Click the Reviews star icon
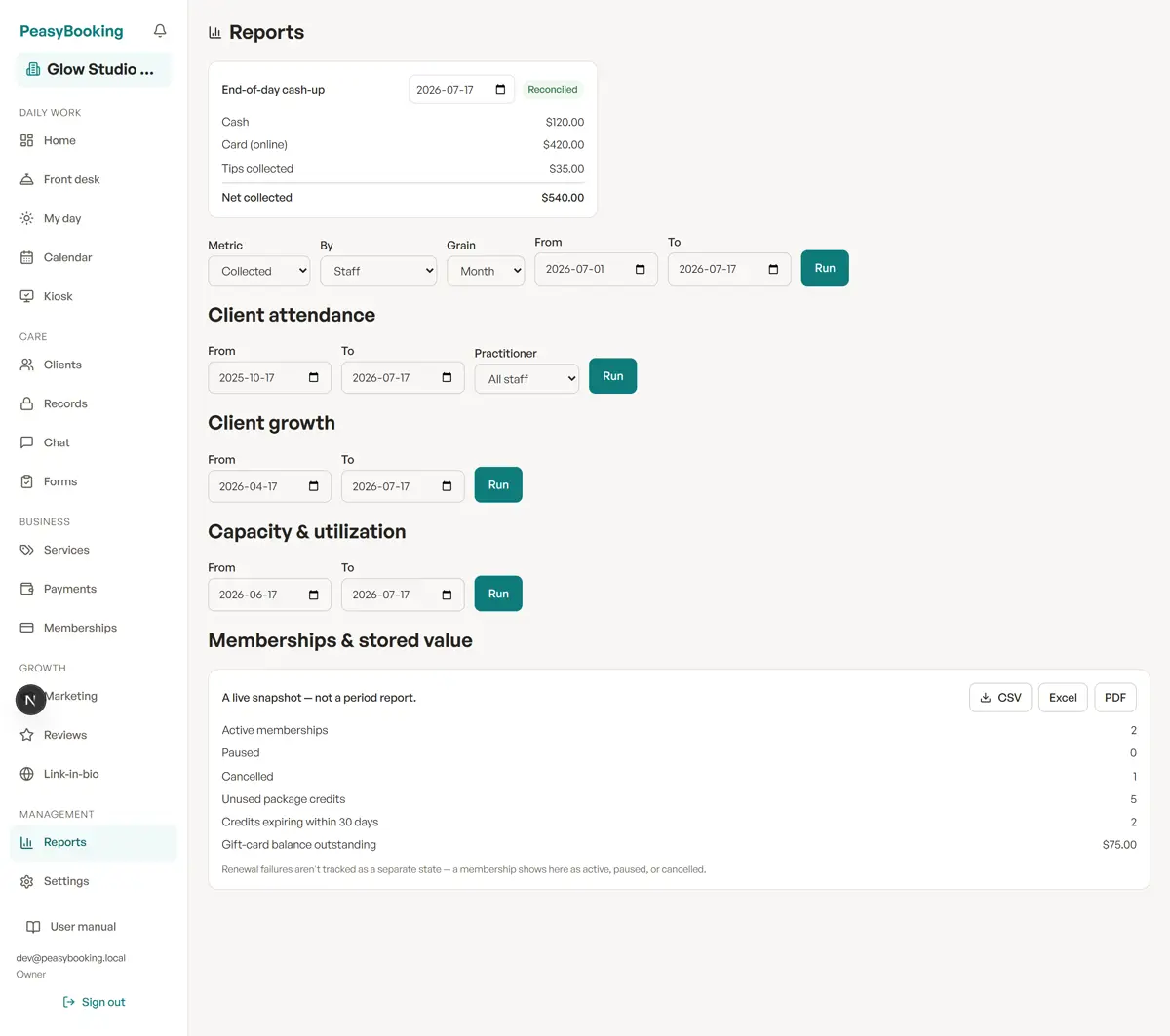 click(x=26, y=735)
